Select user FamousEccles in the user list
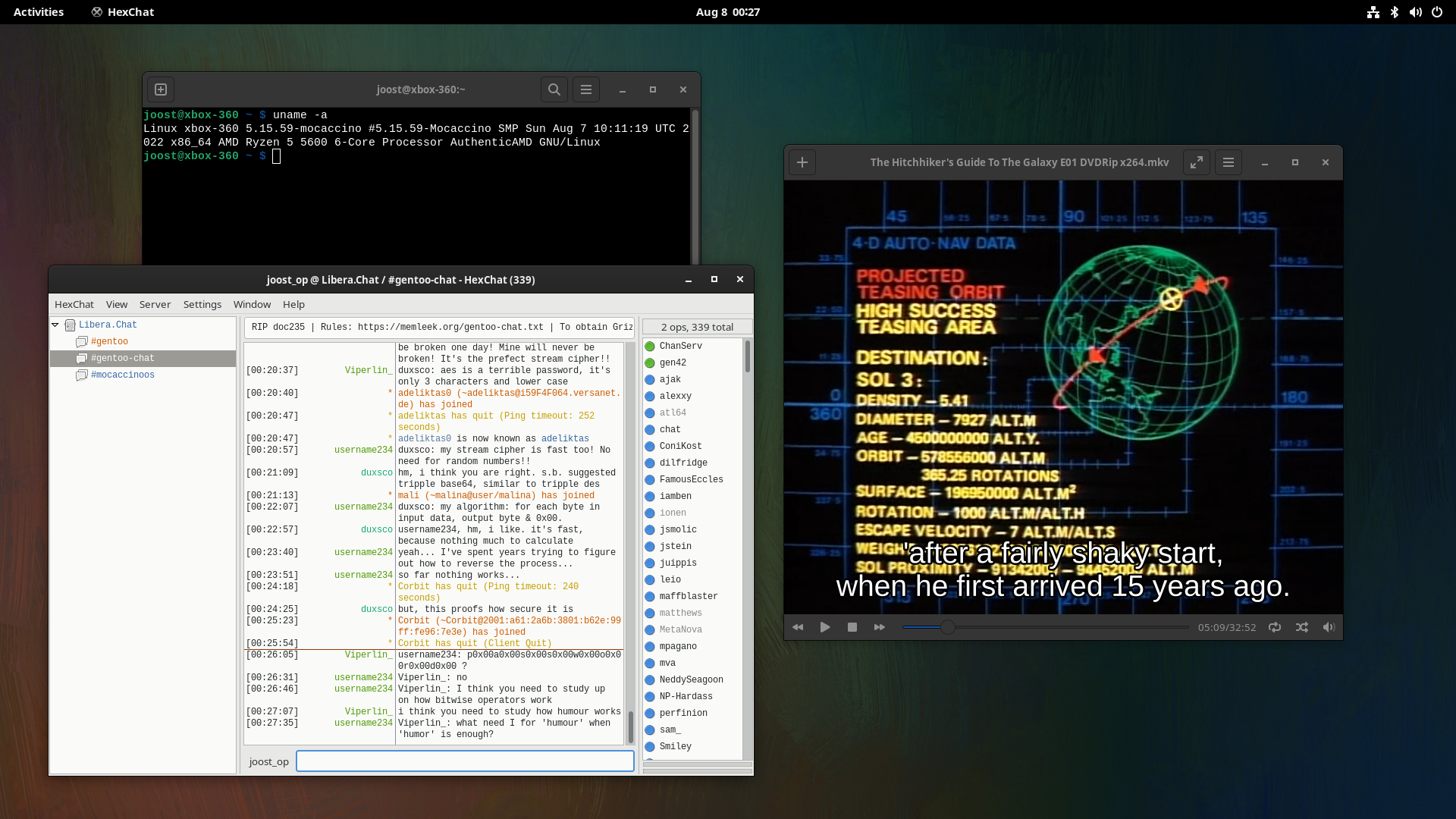 tap(691, 479)
